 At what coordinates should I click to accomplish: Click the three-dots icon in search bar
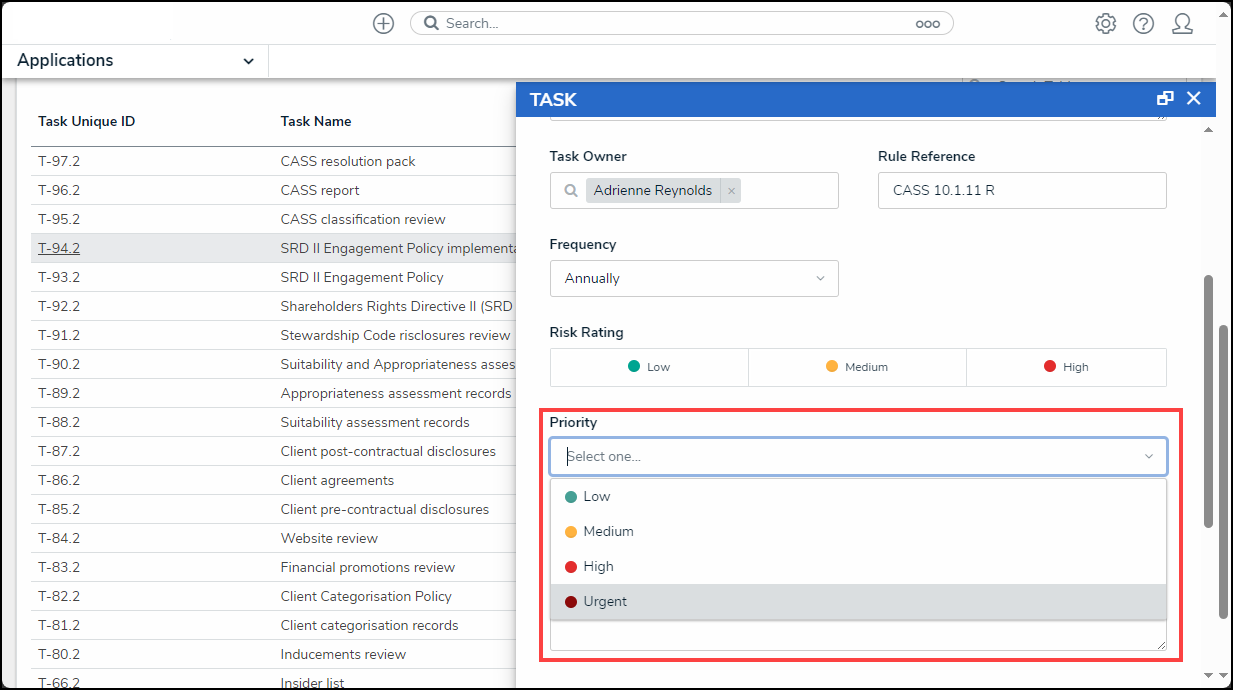point(927,24)
